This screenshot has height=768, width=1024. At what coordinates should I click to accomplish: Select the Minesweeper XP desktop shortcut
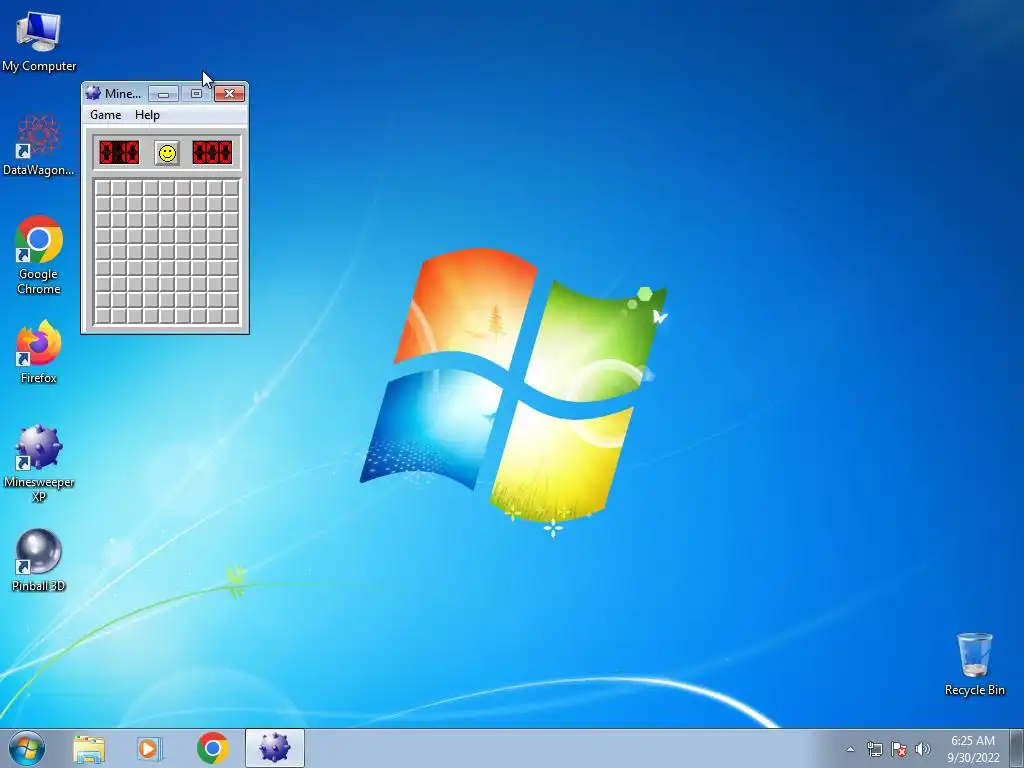point(39,464)
